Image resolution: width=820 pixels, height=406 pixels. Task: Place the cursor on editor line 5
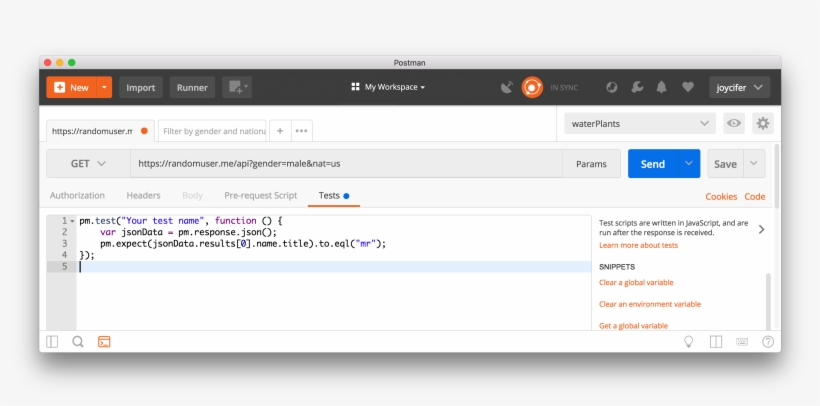pyautogui.click(x=334, y=267)
